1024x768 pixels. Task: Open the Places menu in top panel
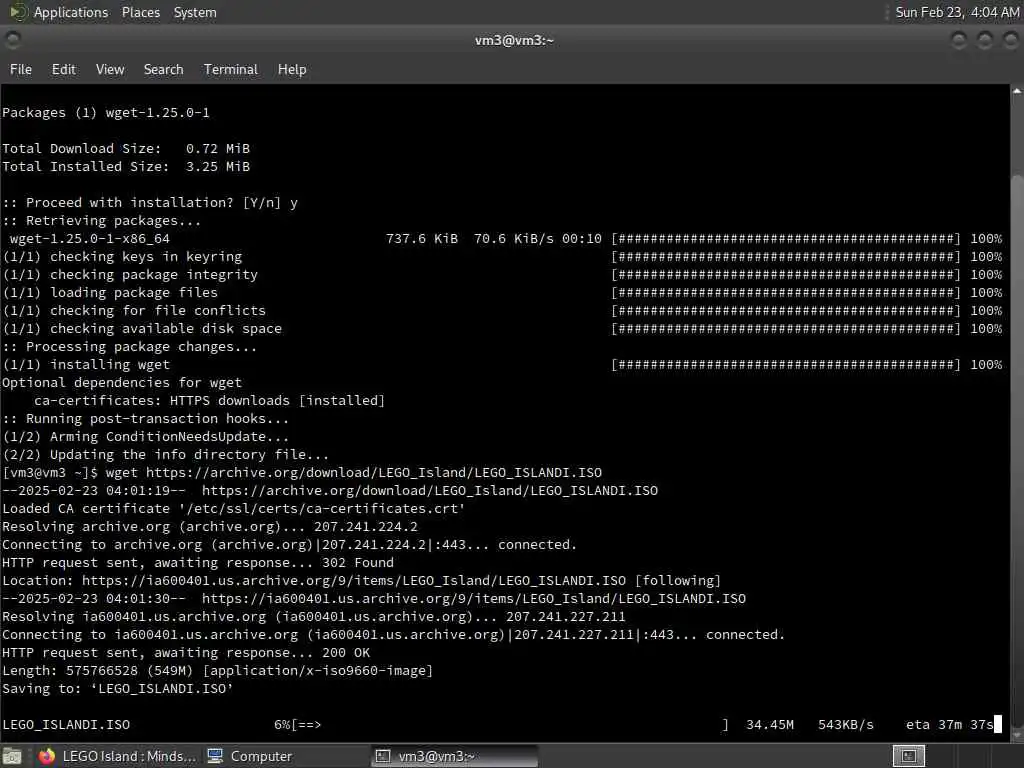click(x=141, y=12)
